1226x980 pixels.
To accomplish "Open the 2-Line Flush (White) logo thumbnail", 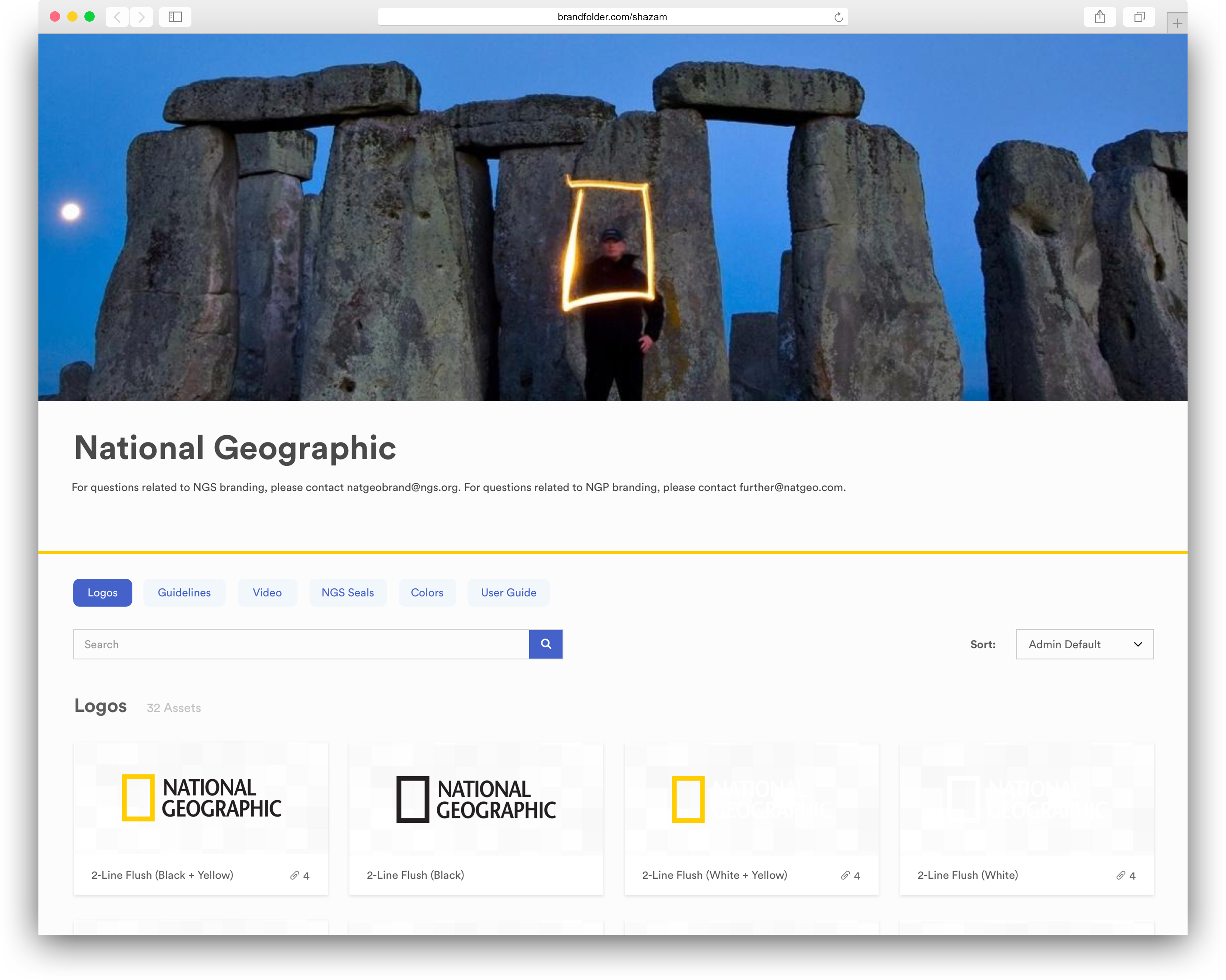I will (1027, 798).
